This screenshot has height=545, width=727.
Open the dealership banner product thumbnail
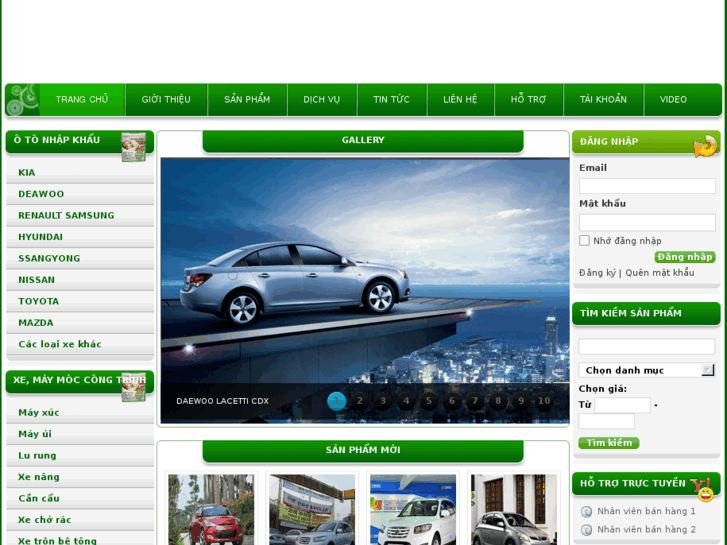coord(312,509)
